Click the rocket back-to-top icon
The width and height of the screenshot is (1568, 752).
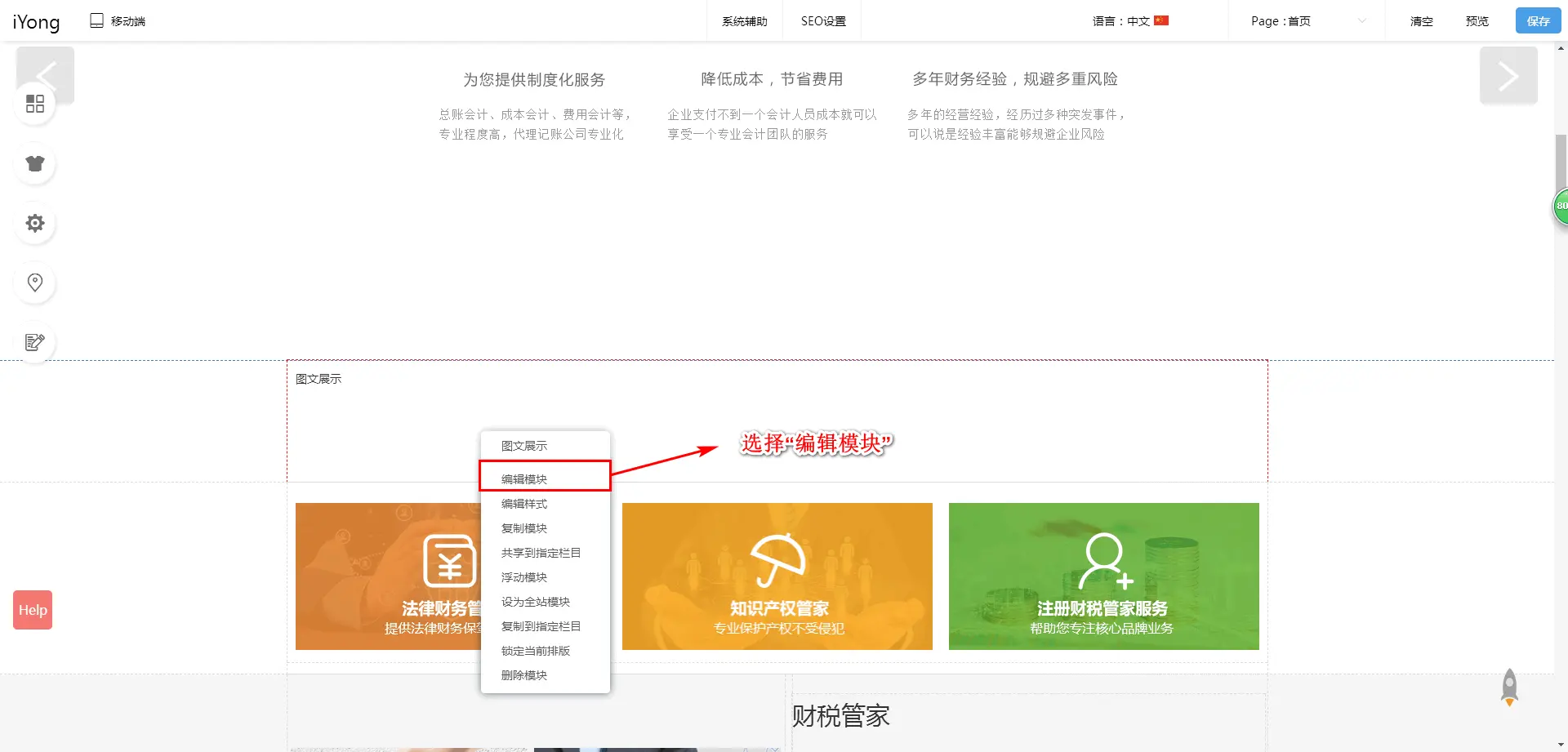click(1509, 687)
